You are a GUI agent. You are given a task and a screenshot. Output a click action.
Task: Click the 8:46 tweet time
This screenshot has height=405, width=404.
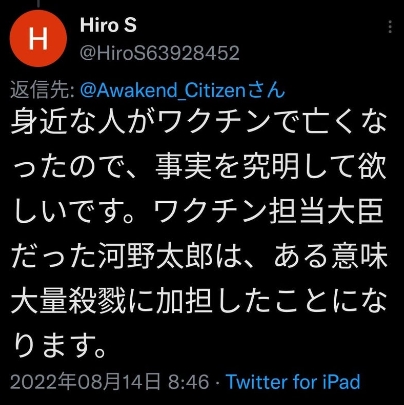point(189,382)
